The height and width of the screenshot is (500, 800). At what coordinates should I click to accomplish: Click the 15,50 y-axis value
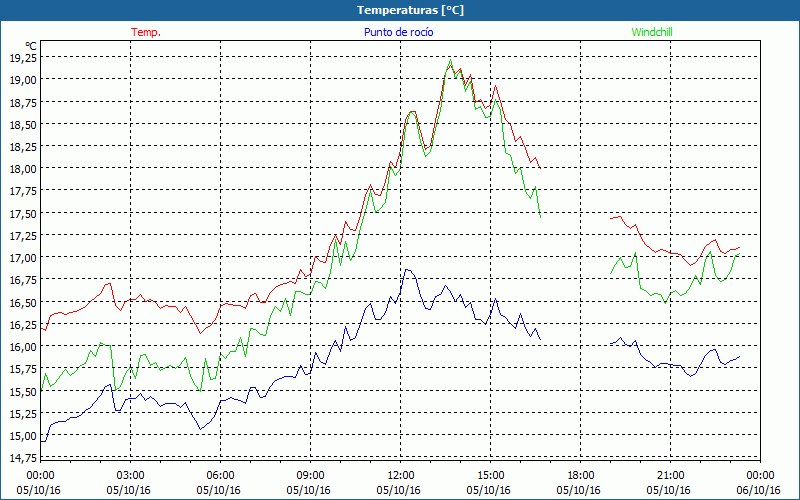pyautogui.click(x=23, y=391)
